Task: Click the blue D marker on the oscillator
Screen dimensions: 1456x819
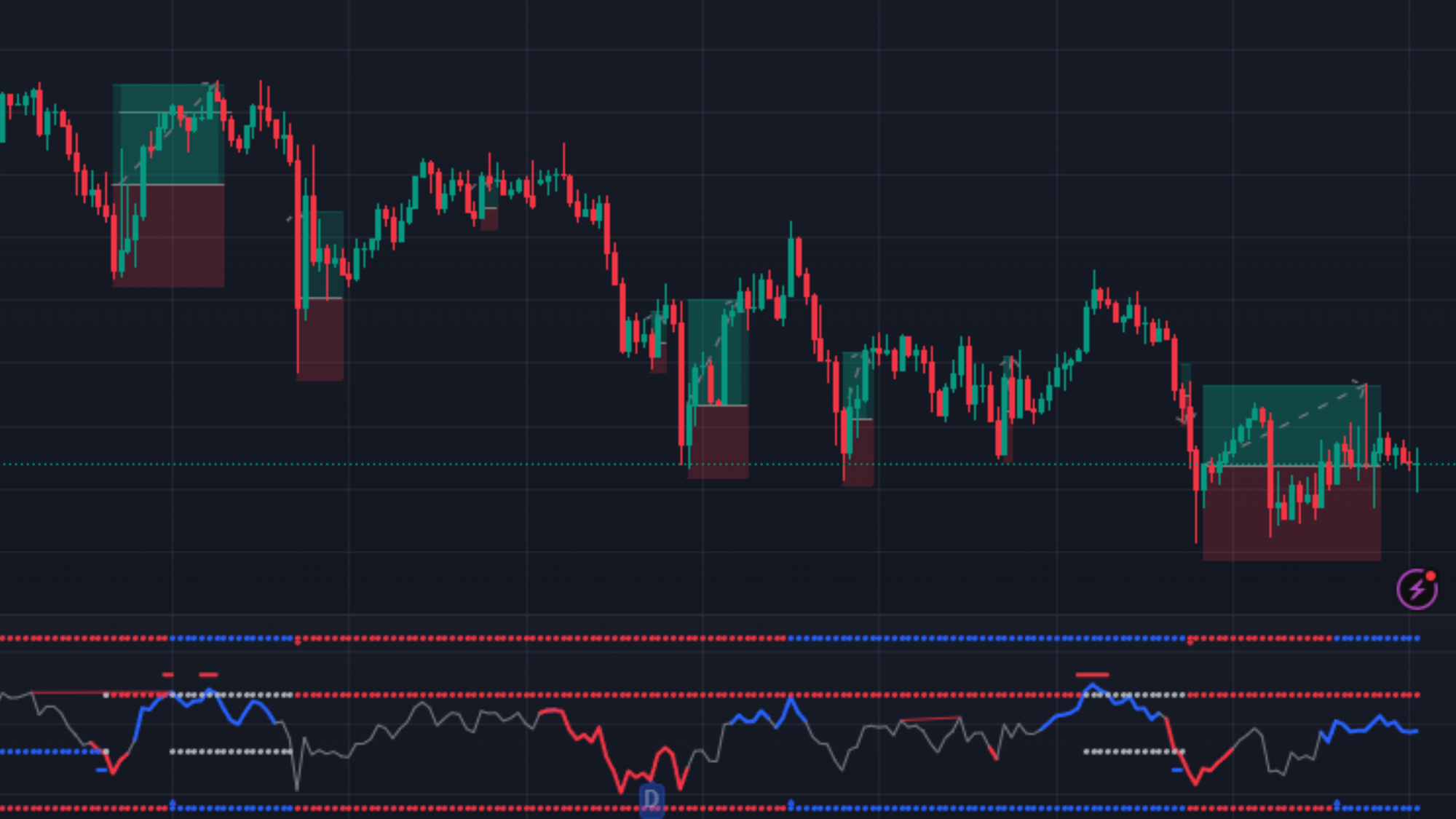Action: 652,799
